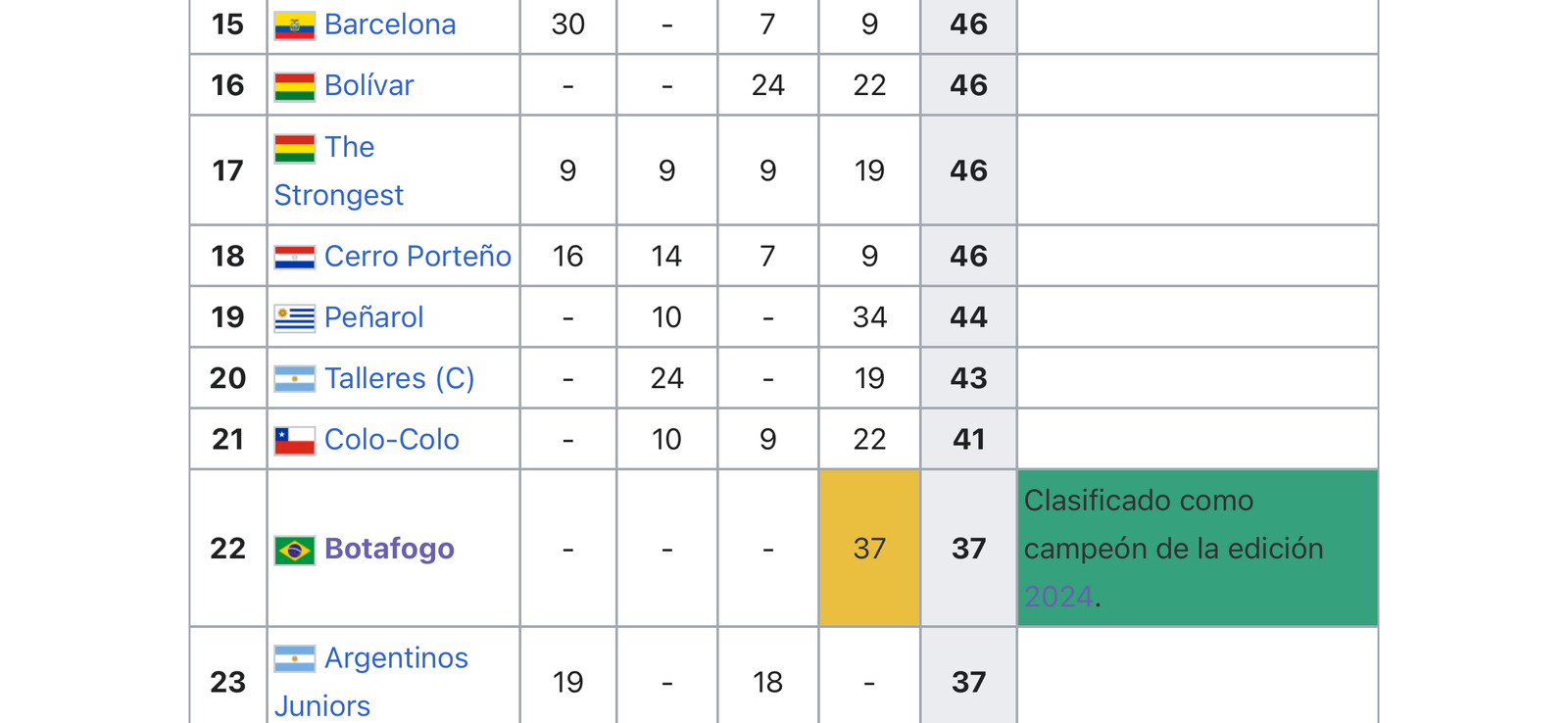Click the Brazil flag beside Botafogo
This screenshot has height=723, width=1568.
pyautogui.click(x=294, y=550)
